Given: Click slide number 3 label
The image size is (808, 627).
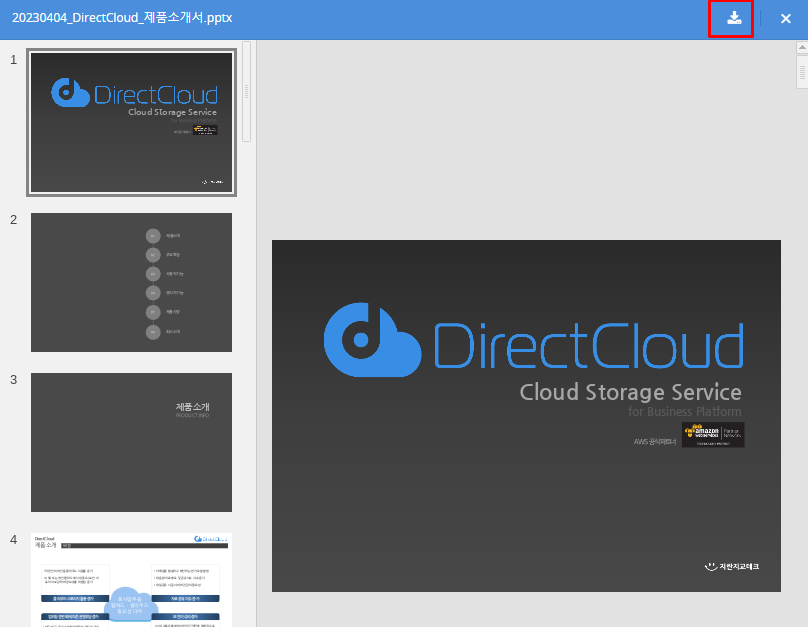Looking at the screenshot, I should 14,380.
